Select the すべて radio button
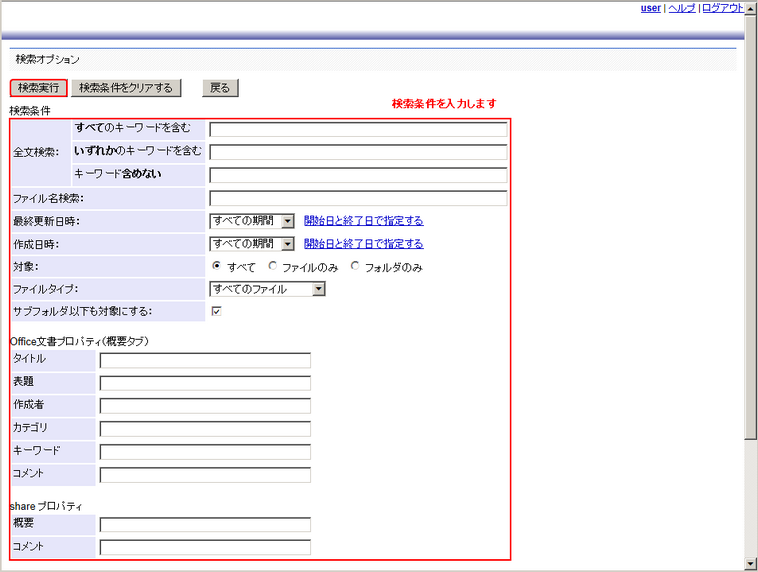The width and height of the screenshot is (758, 572). point(216,266)
